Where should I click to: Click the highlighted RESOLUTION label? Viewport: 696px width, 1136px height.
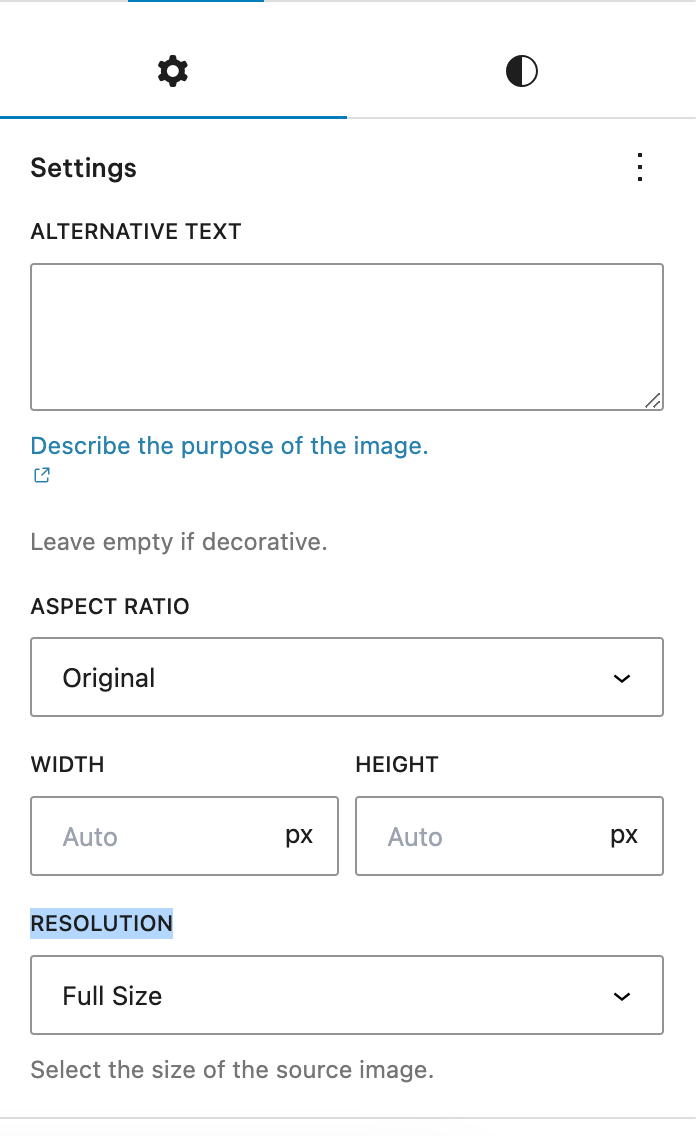(x=101, y=923)
